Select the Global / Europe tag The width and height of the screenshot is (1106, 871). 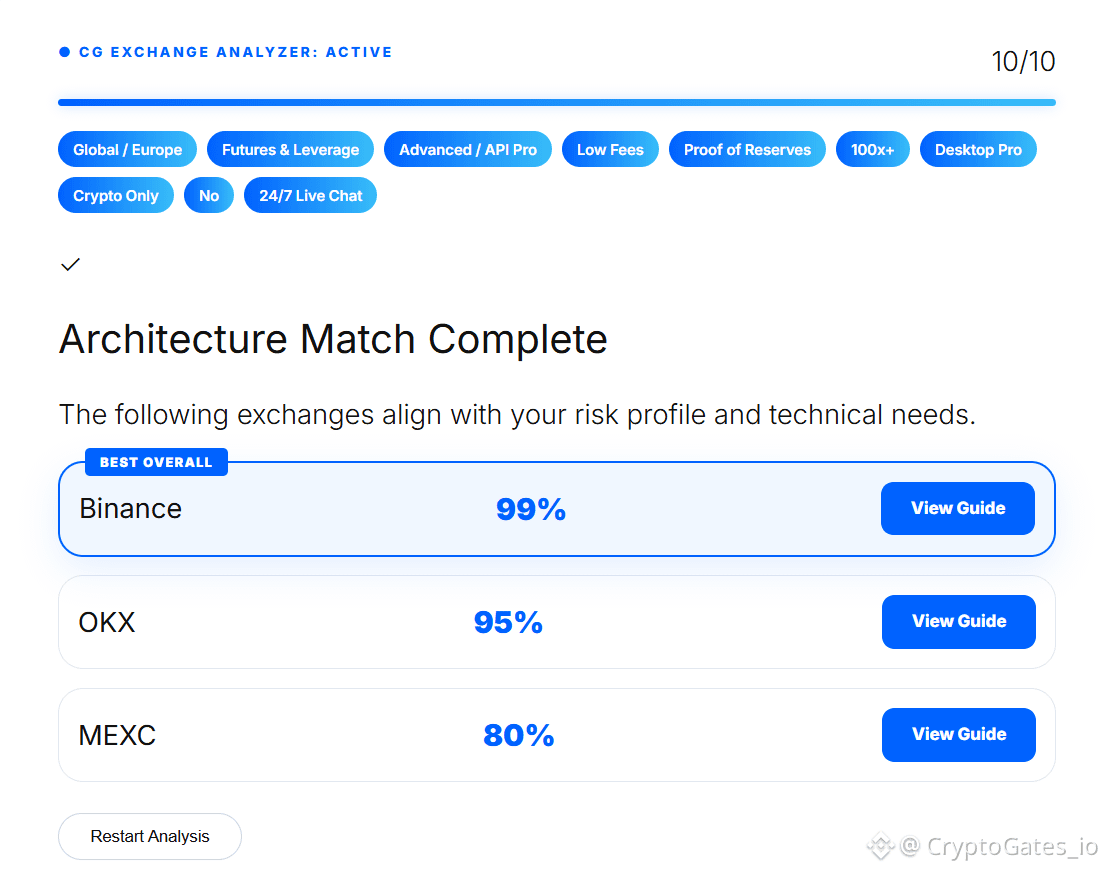point(128,150)
